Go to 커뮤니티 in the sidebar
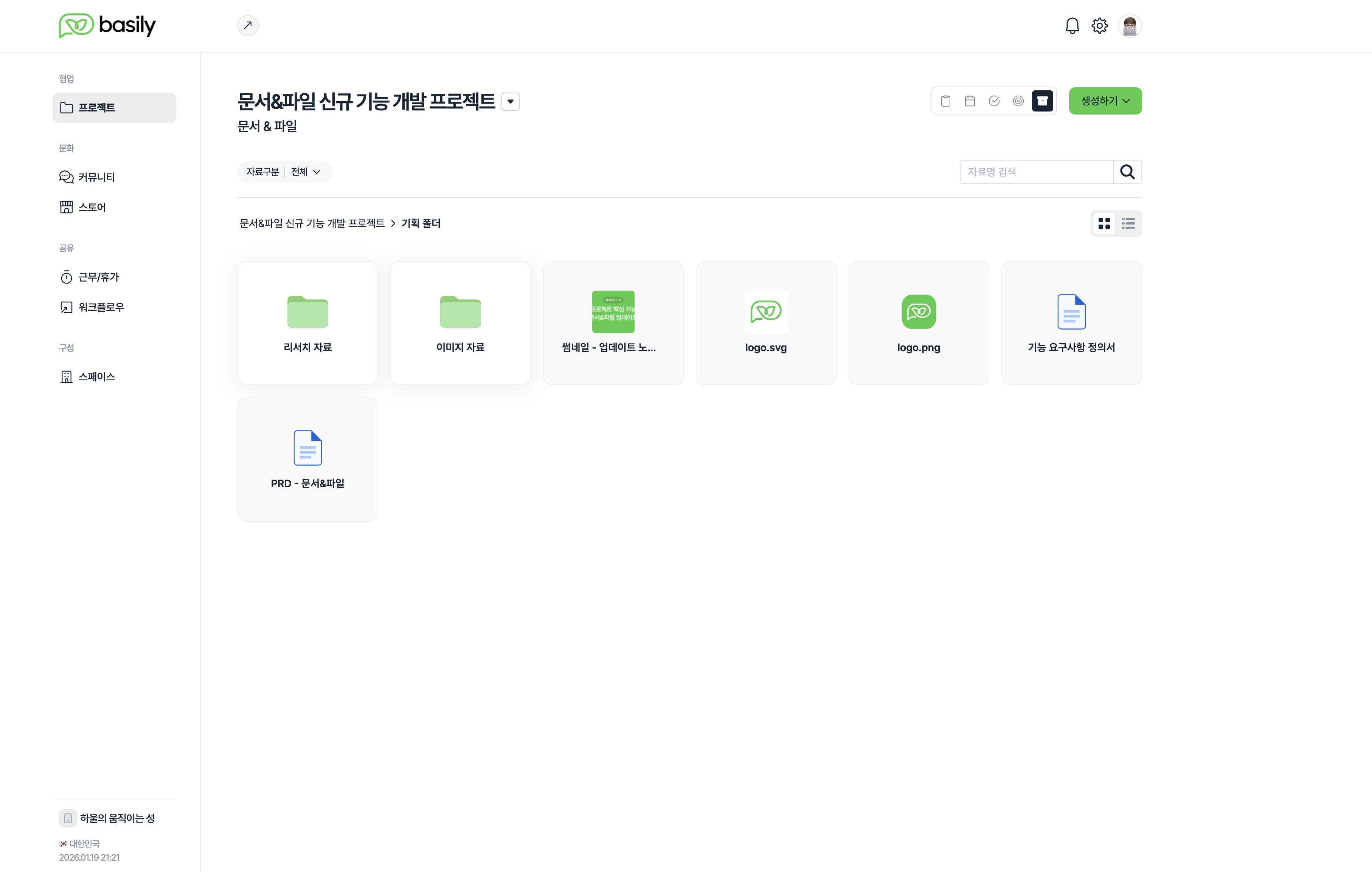Screen dimensions: 1372x872 [x=96, y=177]
